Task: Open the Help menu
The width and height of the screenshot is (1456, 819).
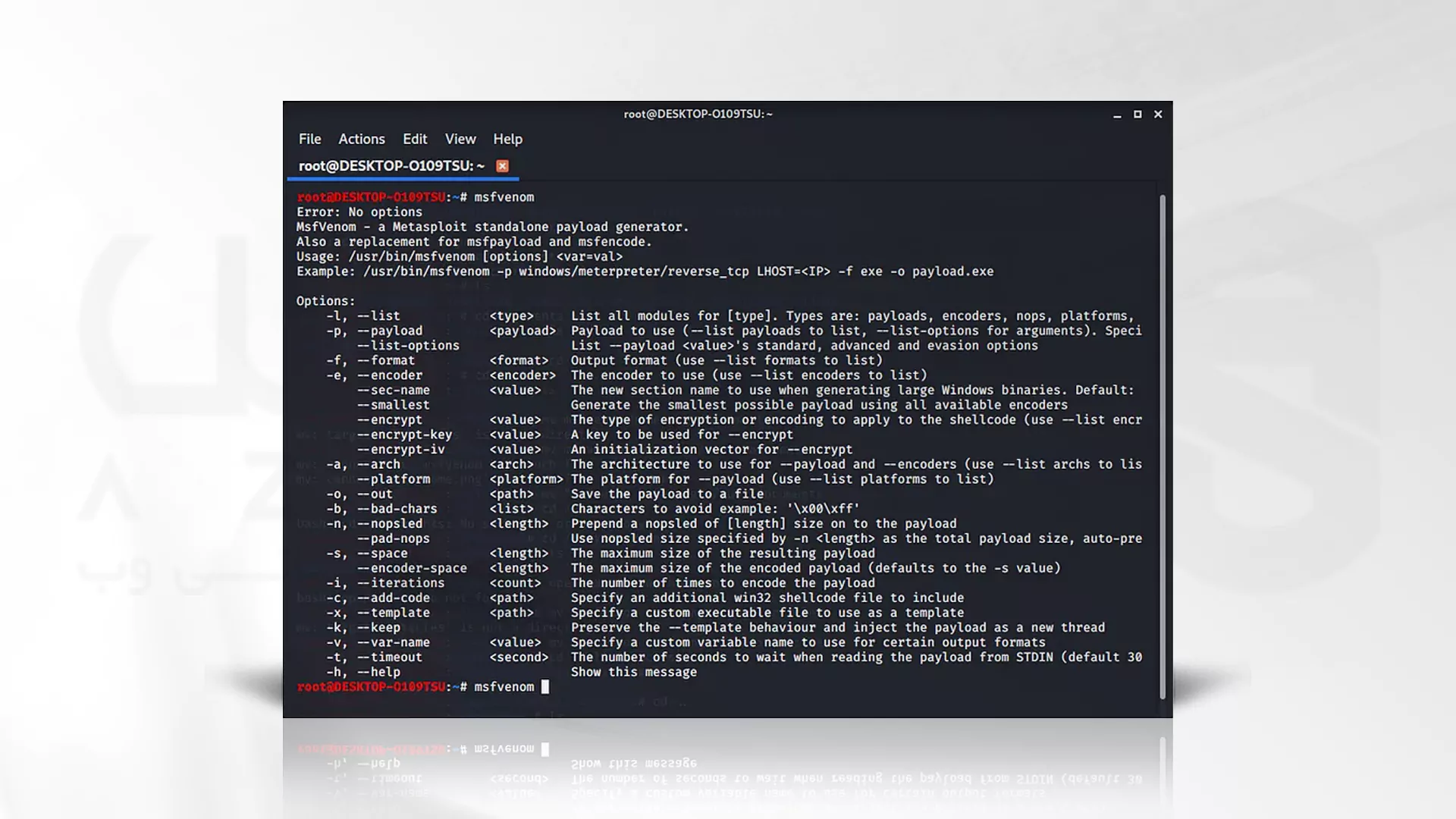Action: click(507, 139)
